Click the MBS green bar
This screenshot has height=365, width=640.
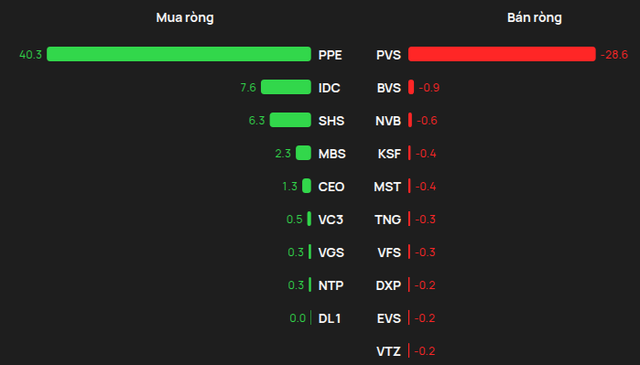303,153
